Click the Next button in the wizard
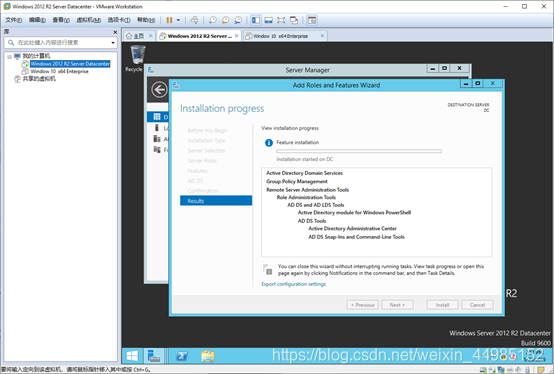The image size is (554, 374). tap(397, 305)
